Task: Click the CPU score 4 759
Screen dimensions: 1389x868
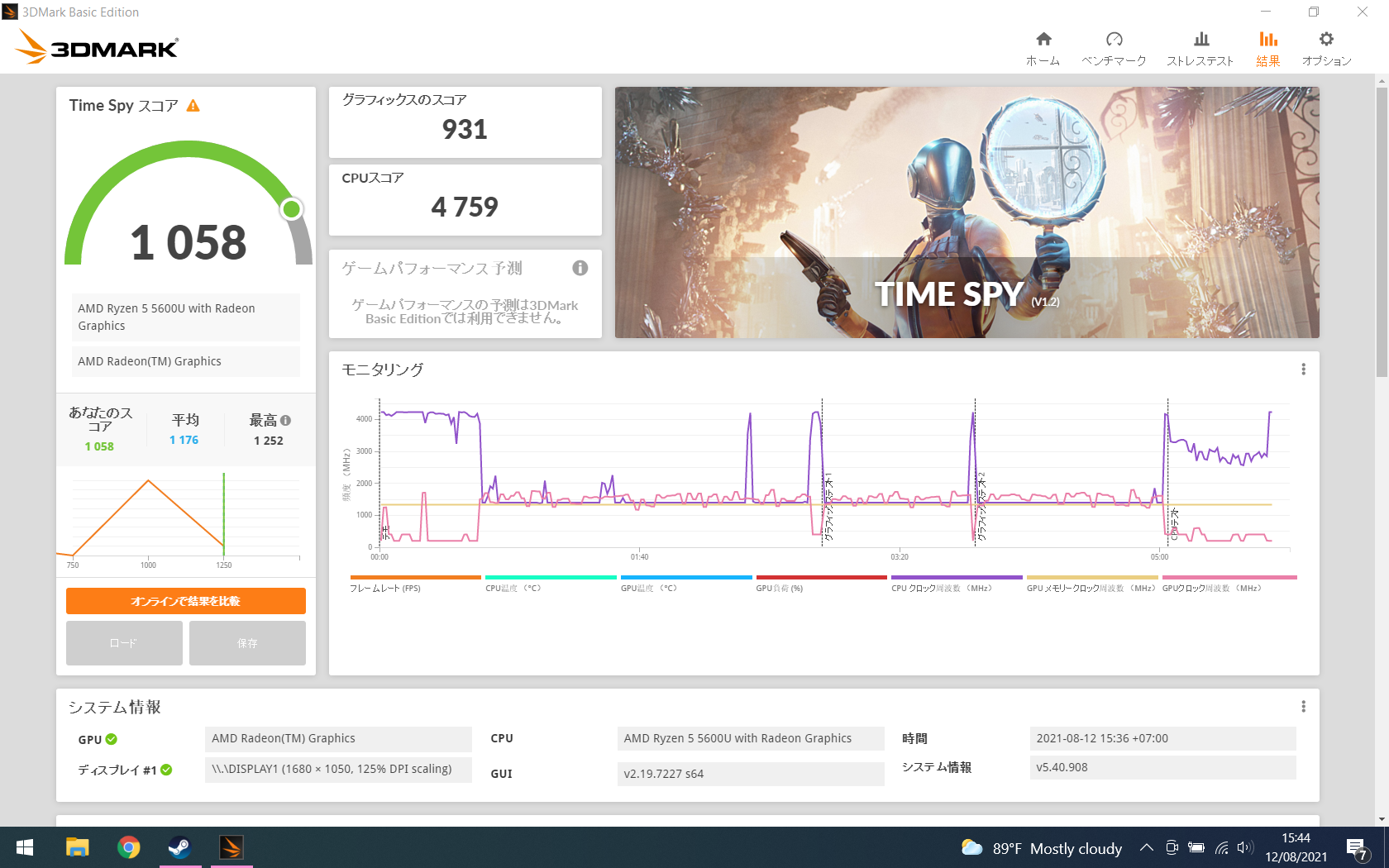Action: [465, 207]
